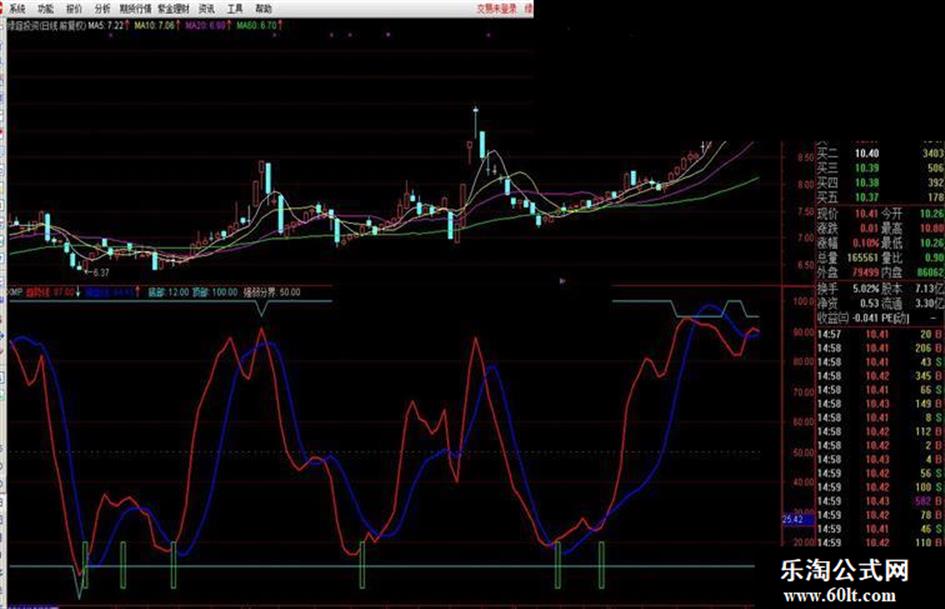Open the 工具 menu

coord(235,9)
